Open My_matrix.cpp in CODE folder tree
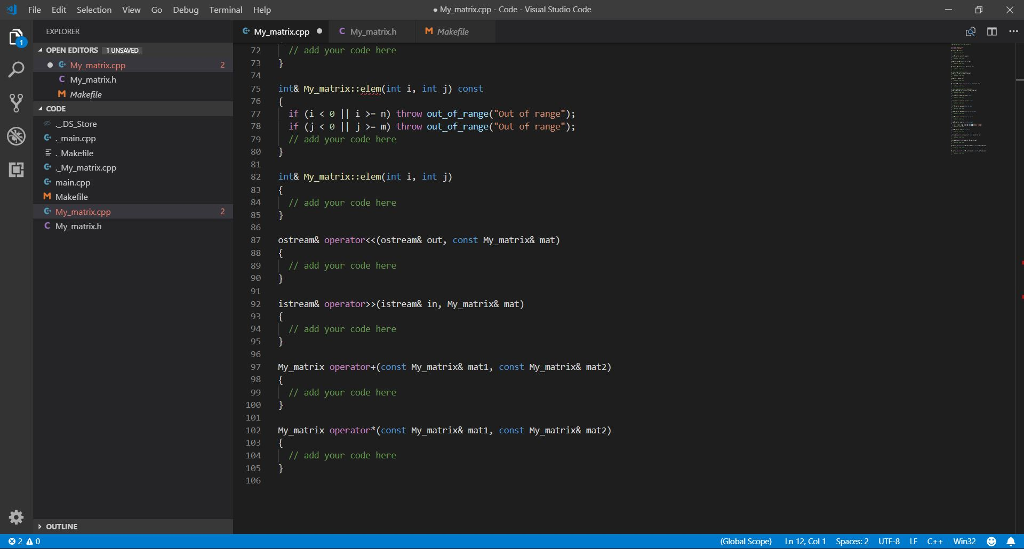1024x549 pixels. tap(133, 212)
